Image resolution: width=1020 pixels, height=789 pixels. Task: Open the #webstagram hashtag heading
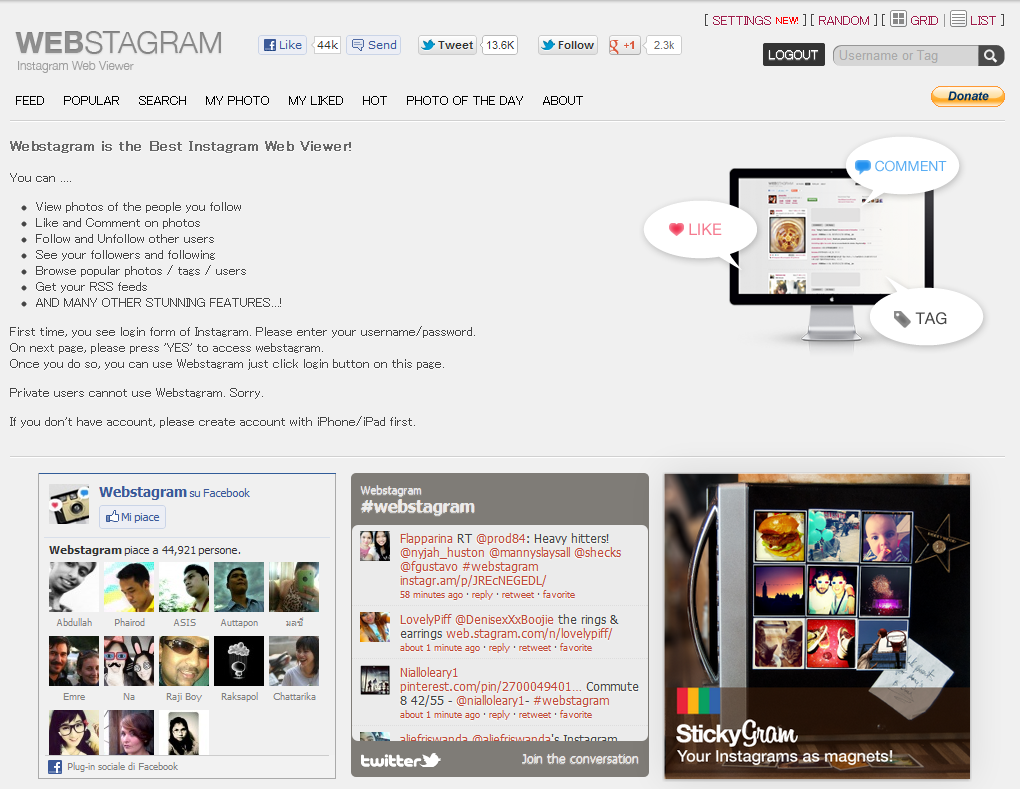tap(418, 507)
